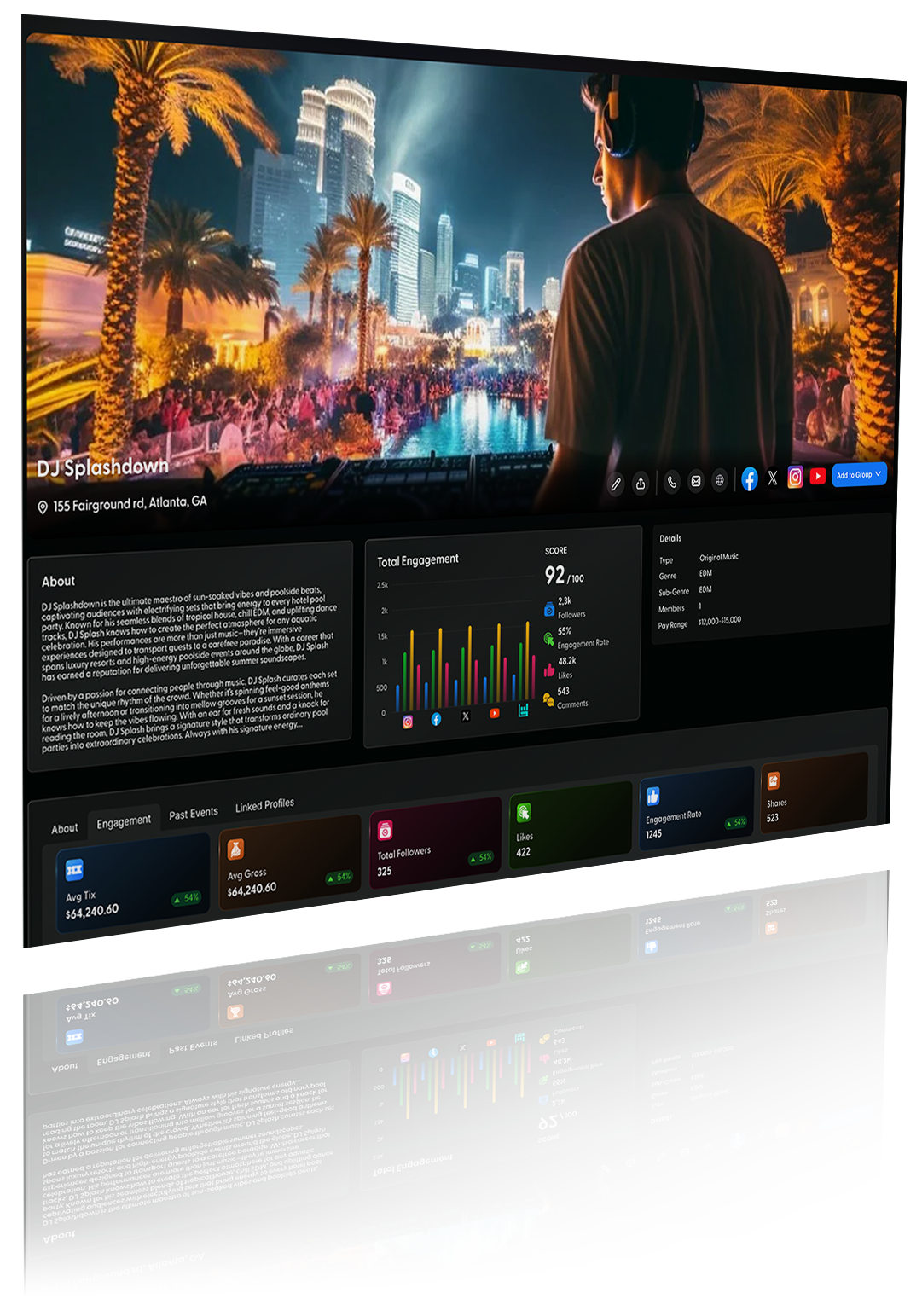Viewport: 922px width, 1316px height.
Task: Click the Avg Tix stat card
Action: (132, 887)
